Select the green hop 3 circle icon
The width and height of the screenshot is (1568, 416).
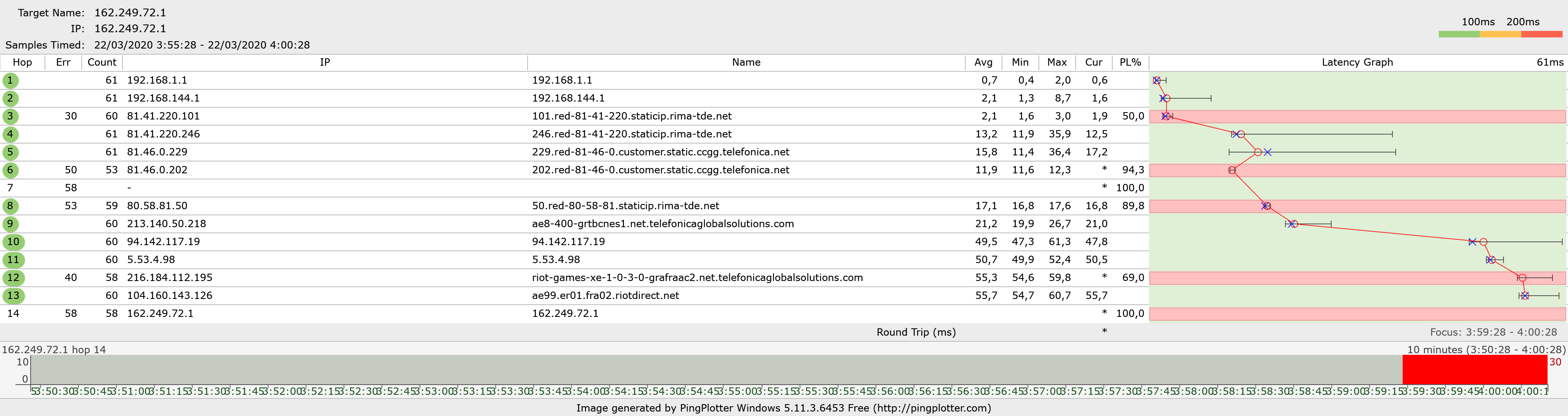point(10,116)
